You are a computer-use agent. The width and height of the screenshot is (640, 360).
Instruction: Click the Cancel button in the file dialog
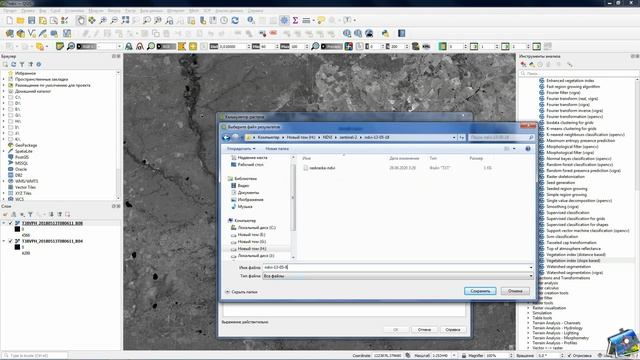pyautogui.click(x=515, y=291)
